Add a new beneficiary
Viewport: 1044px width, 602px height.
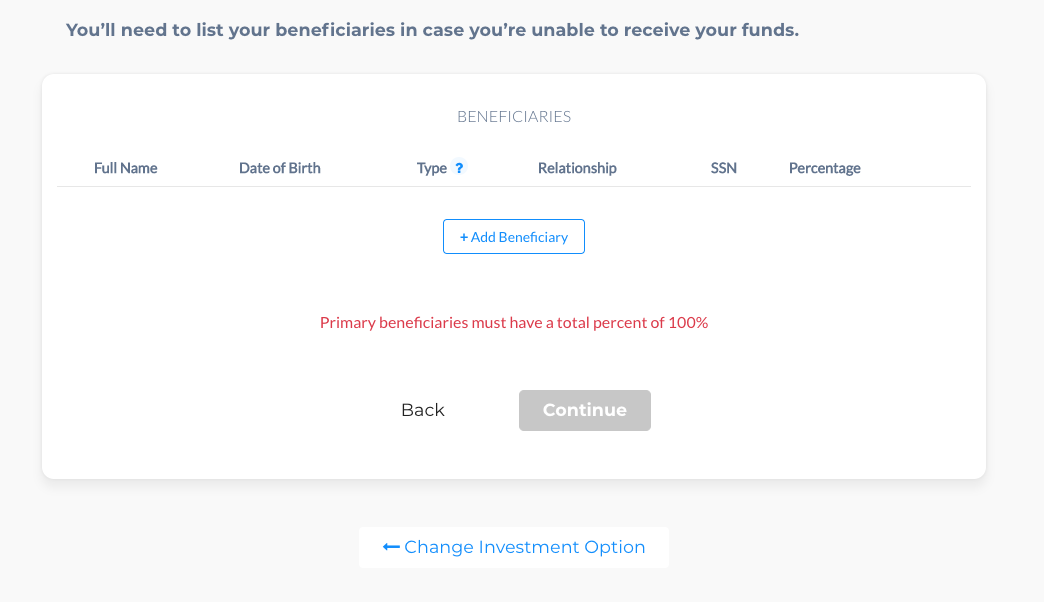click(513, 236)
